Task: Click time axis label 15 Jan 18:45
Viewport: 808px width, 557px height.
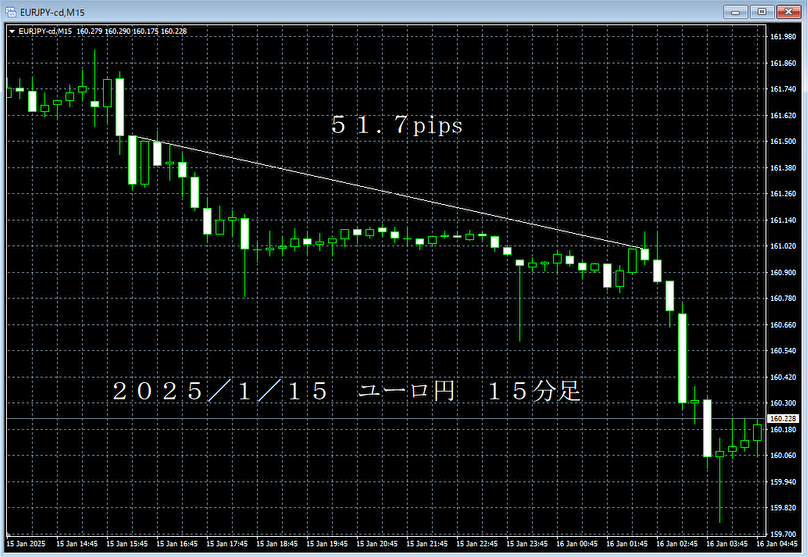Action: pyautogui.click(x=277, y=544)
